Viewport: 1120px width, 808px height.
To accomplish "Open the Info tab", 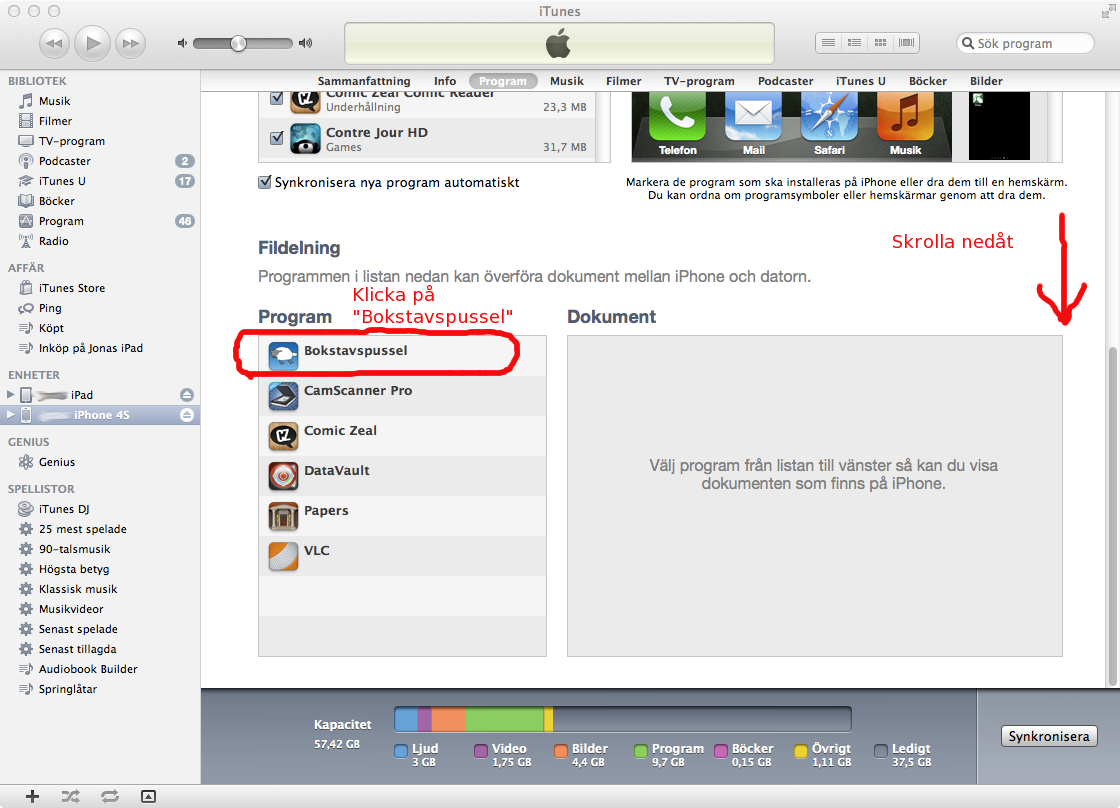I will [445, 81].
